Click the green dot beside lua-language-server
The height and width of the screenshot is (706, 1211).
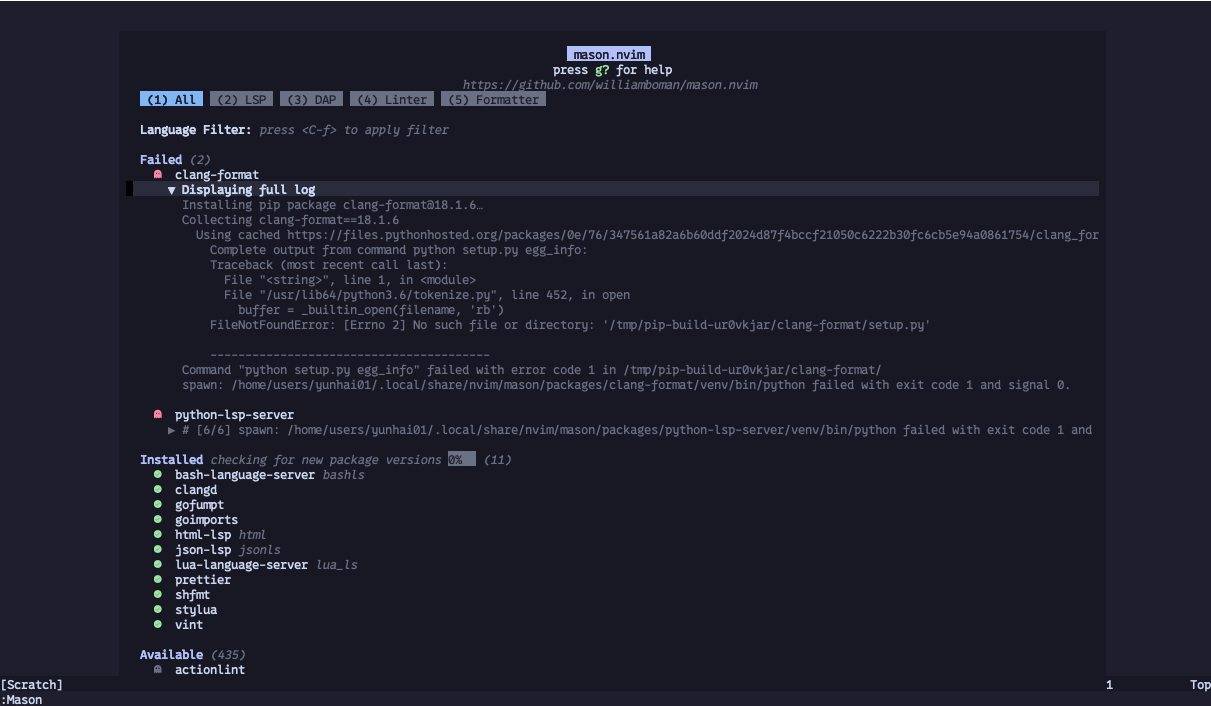(158, 565)
